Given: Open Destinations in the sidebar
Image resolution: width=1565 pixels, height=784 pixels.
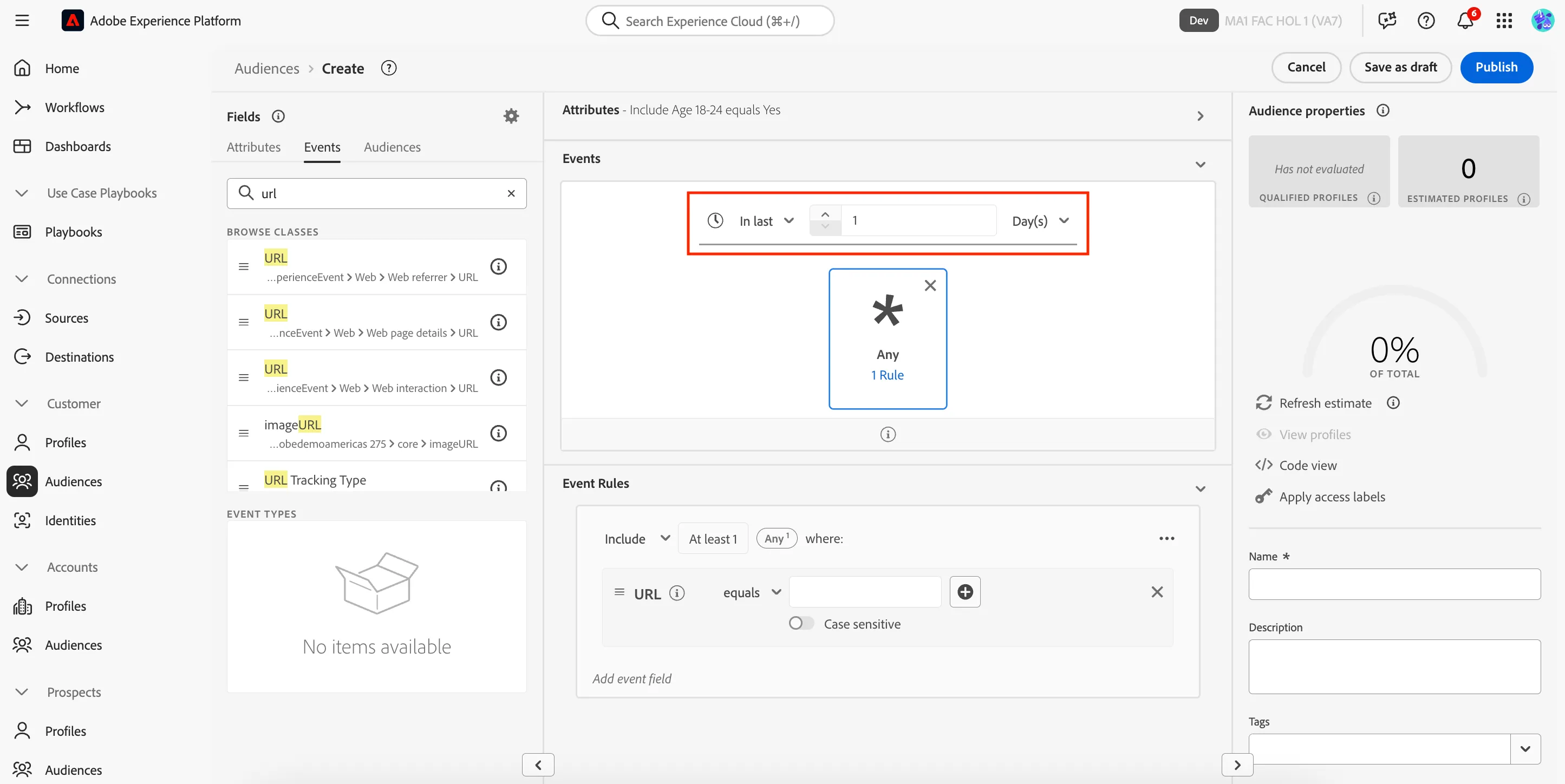Looking at the screenshot, I should point(79,357).
